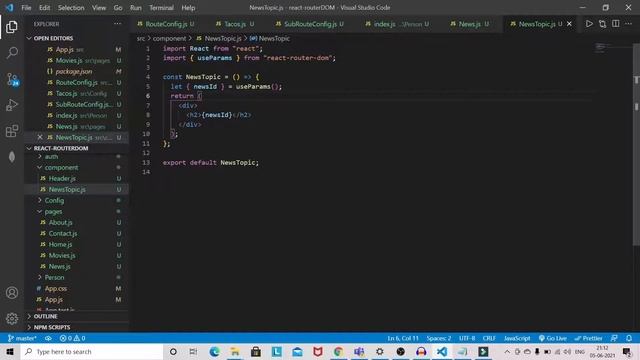Switch to the SubRouteConfig.js tab
Viewport: 640px width, 360px height.
tap(310, 24)
